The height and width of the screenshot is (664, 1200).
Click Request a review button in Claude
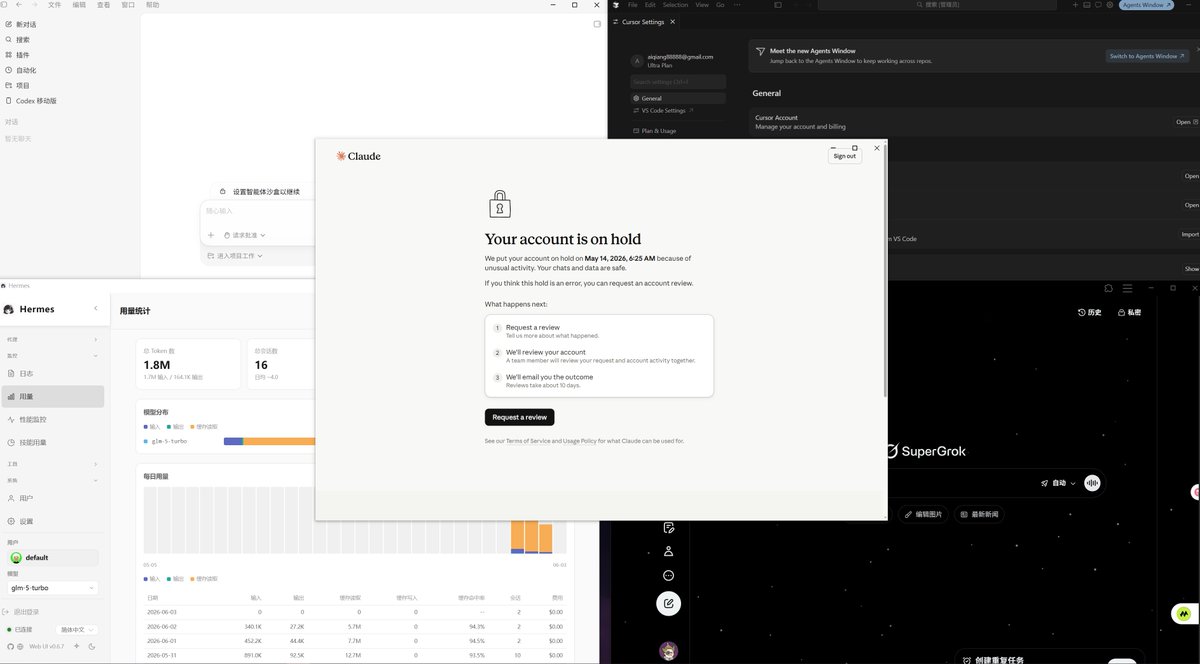point(519,417)
